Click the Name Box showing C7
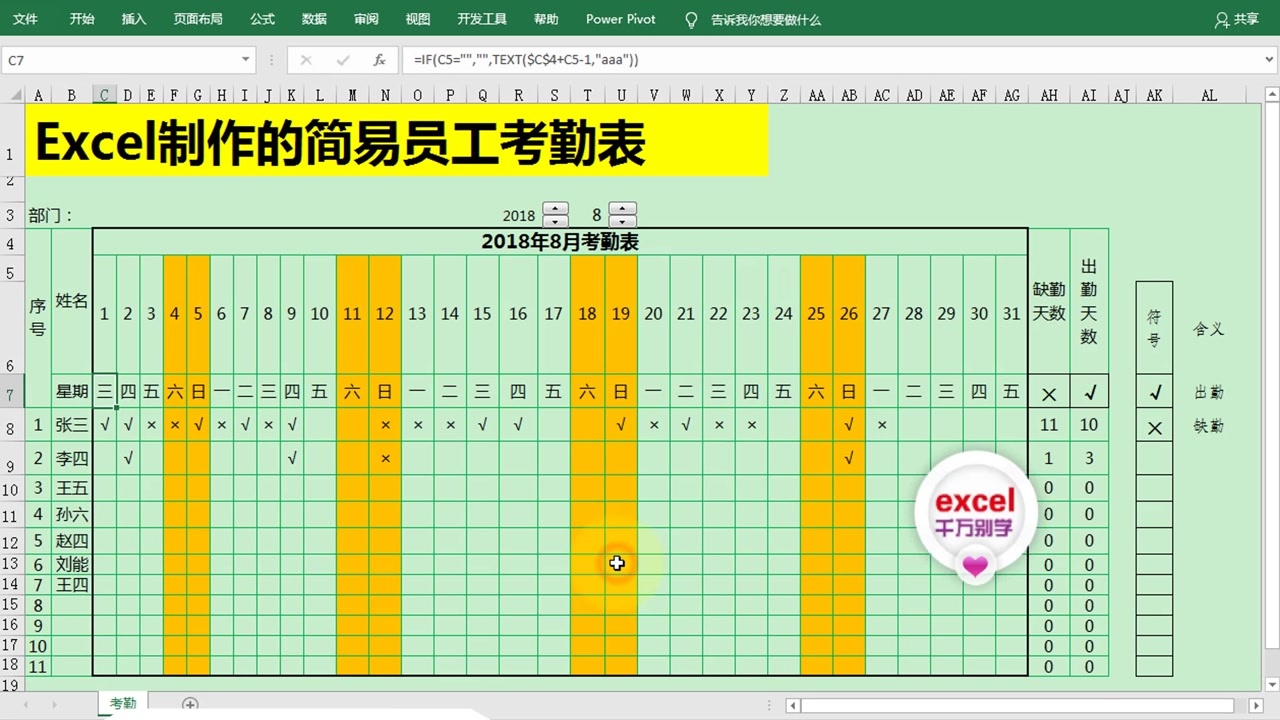Viewport: 1280px width, 720px height. coord(120,60)
